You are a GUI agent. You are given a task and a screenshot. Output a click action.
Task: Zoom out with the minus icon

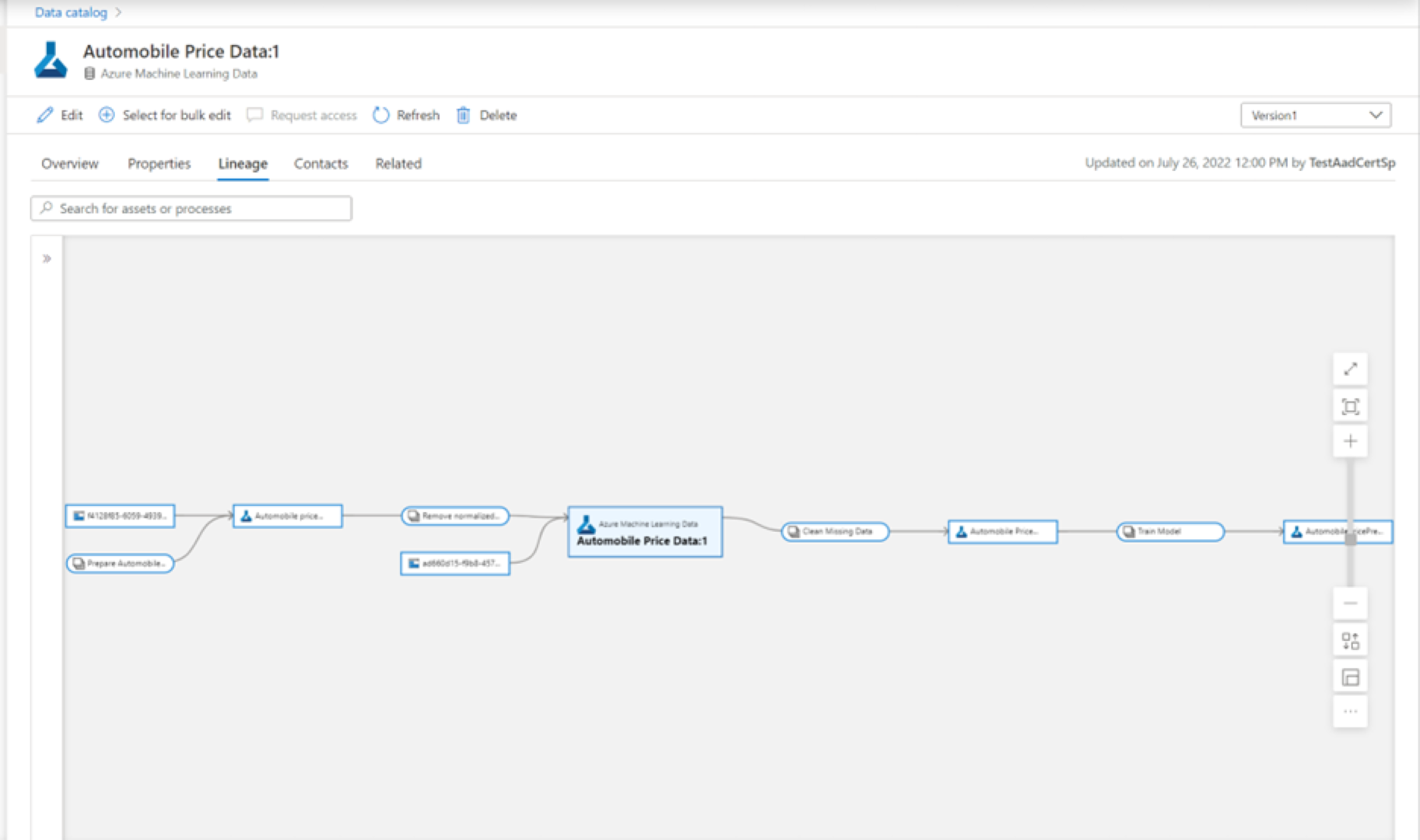click(x=1350, y=604)
